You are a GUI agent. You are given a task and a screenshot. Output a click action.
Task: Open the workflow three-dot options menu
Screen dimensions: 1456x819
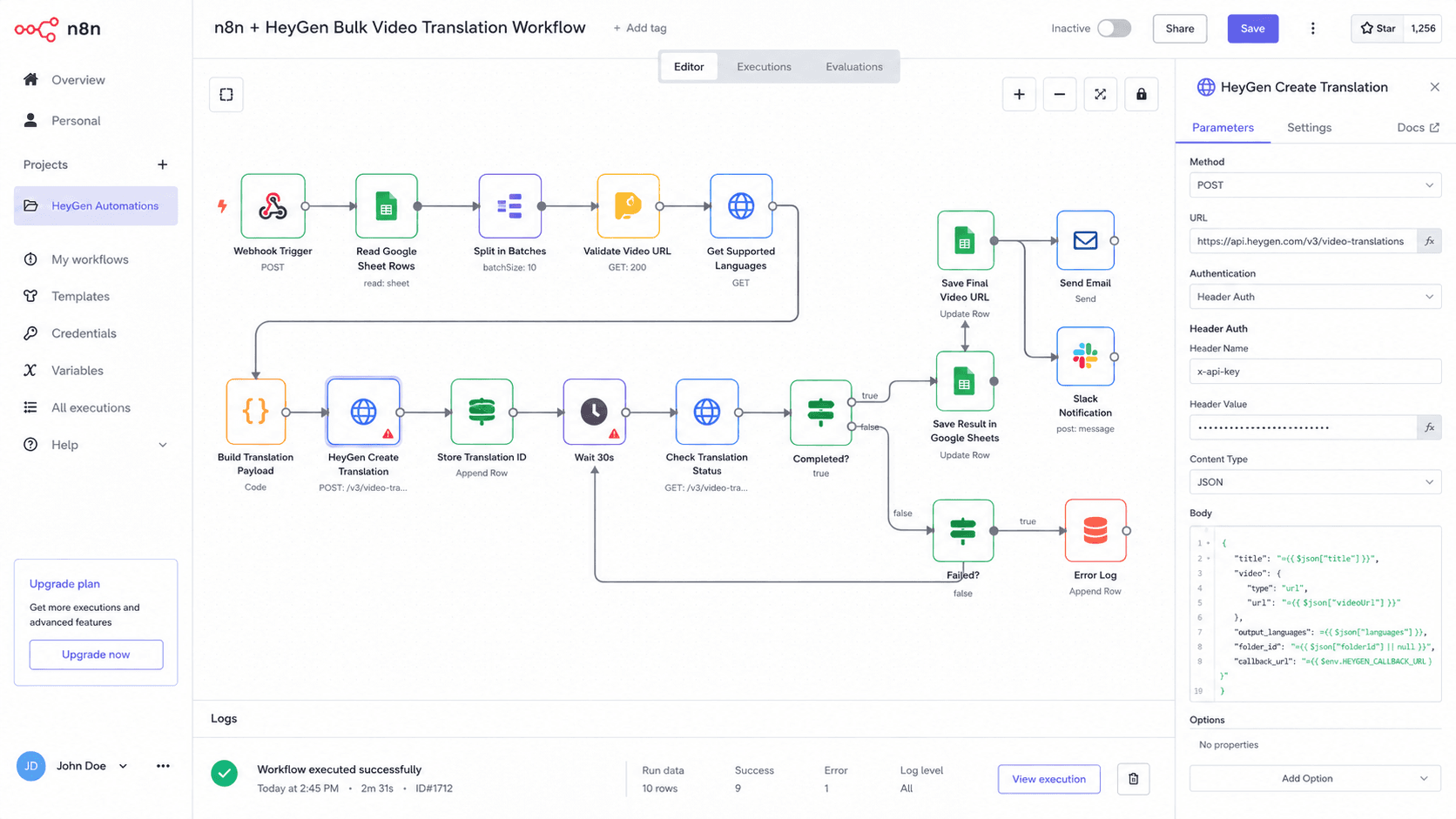pyautogui.click(x=1312, y=29)
